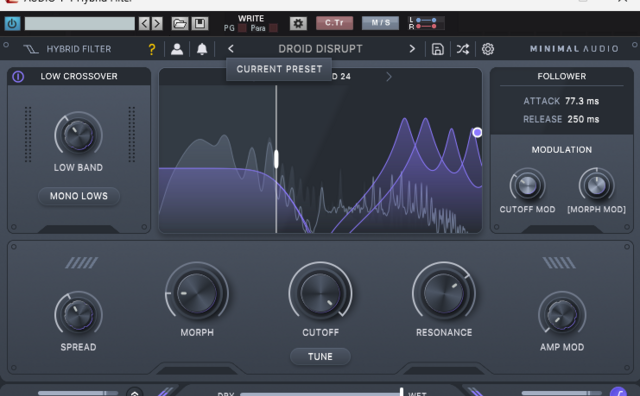Click the Follower section header
640x396 pixels.
[x=562, y=76]
